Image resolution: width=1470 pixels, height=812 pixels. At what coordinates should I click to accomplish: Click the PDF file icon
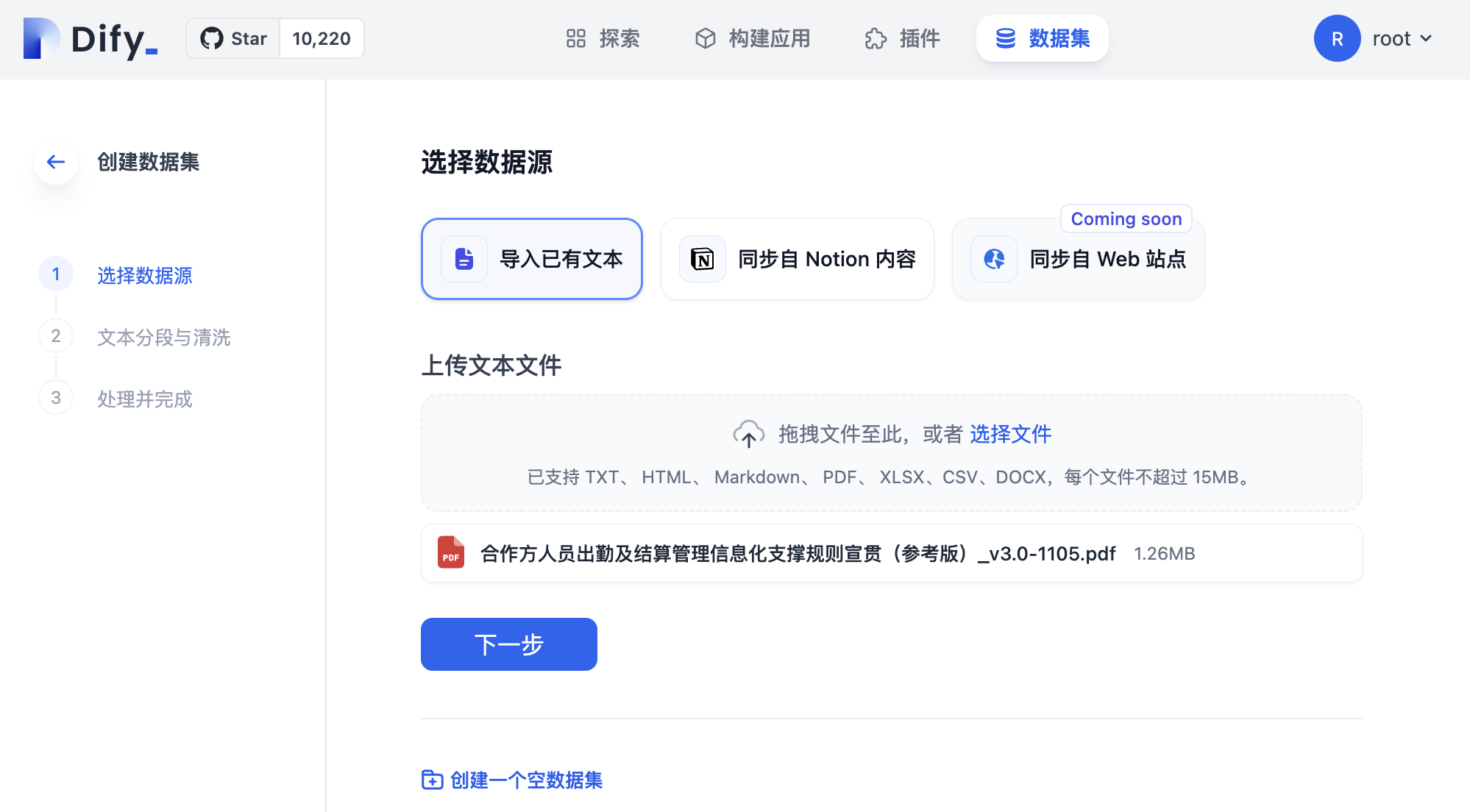pos(450,552)
